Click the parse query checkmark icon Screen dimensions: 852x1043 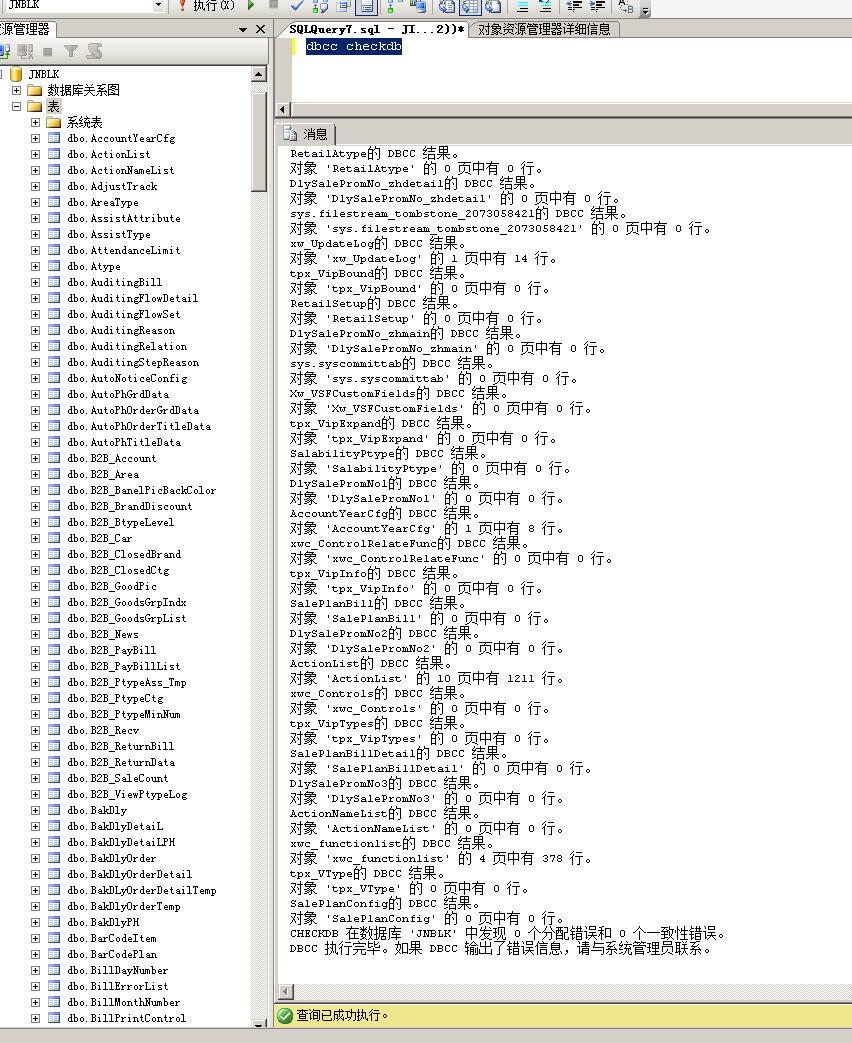pos(297,6)
